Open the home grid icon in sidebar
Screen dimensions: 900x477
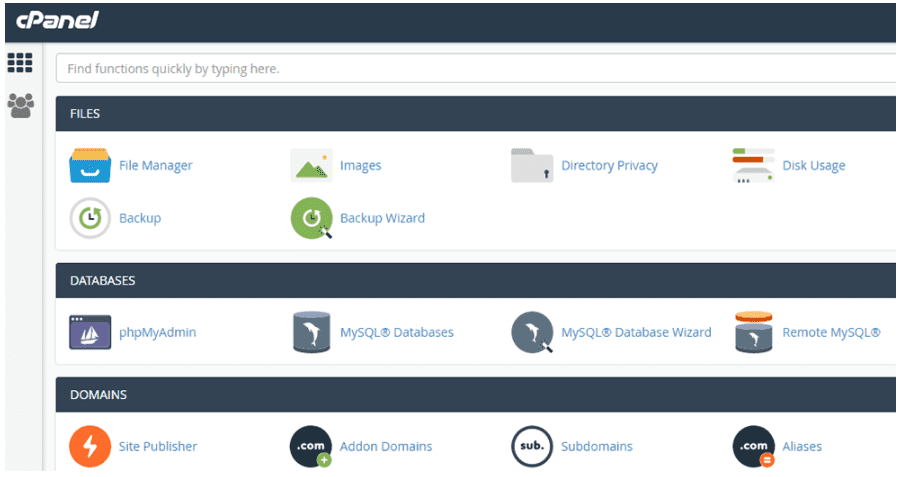coord(20,63)
